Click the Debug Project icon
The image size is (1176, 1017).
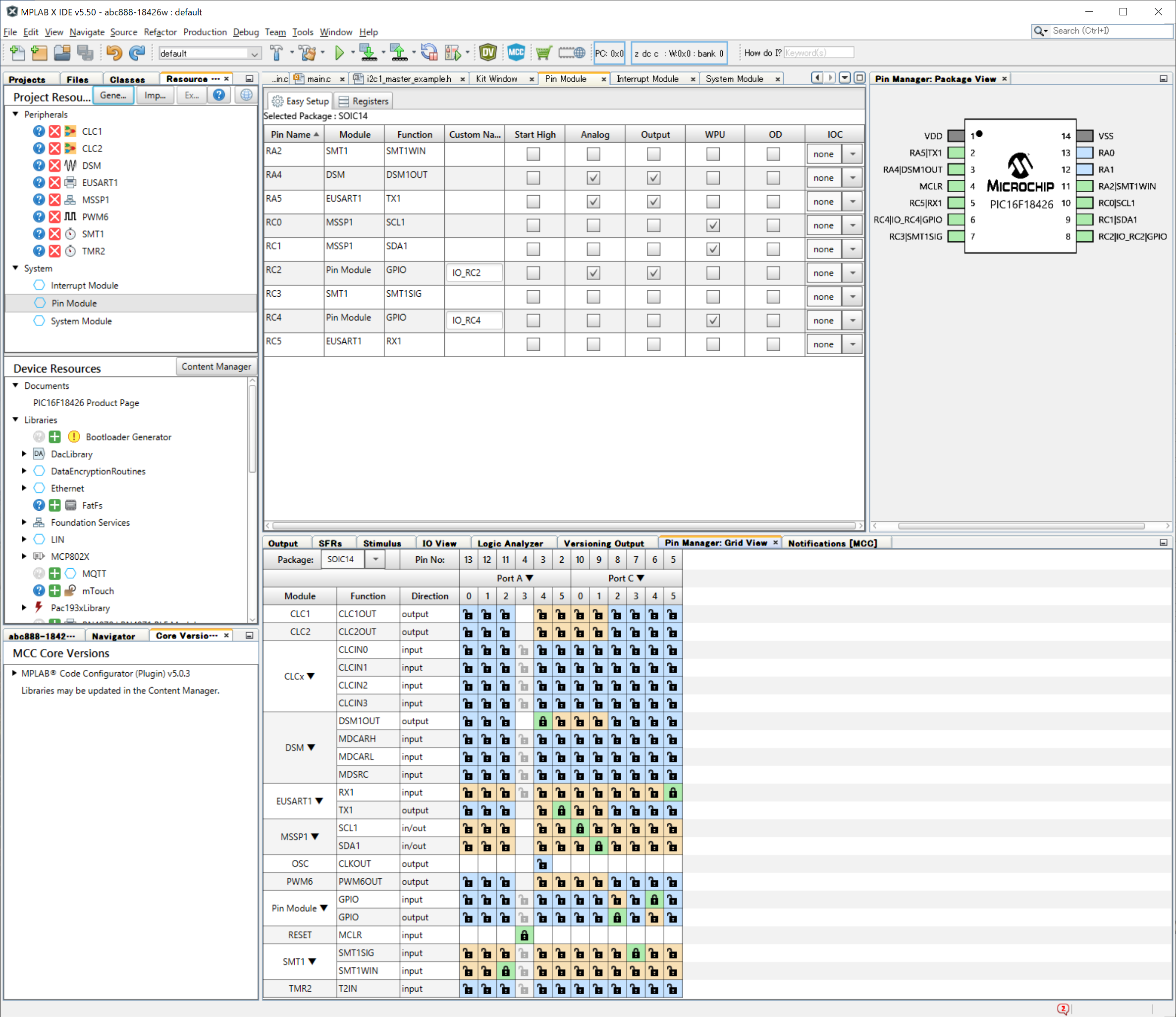(453, 53)
